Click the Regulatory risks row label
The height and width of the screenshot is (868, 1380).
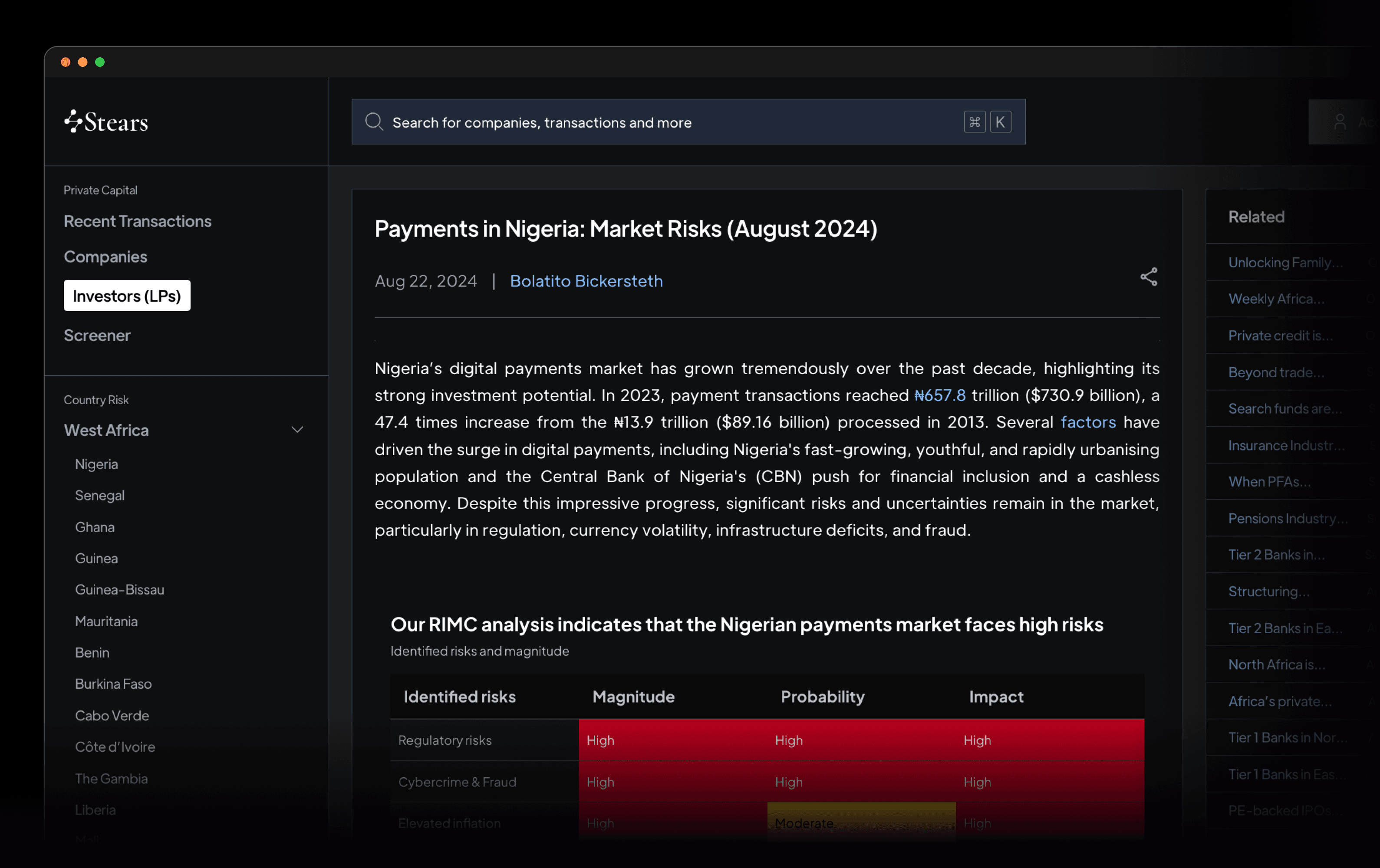445,740
